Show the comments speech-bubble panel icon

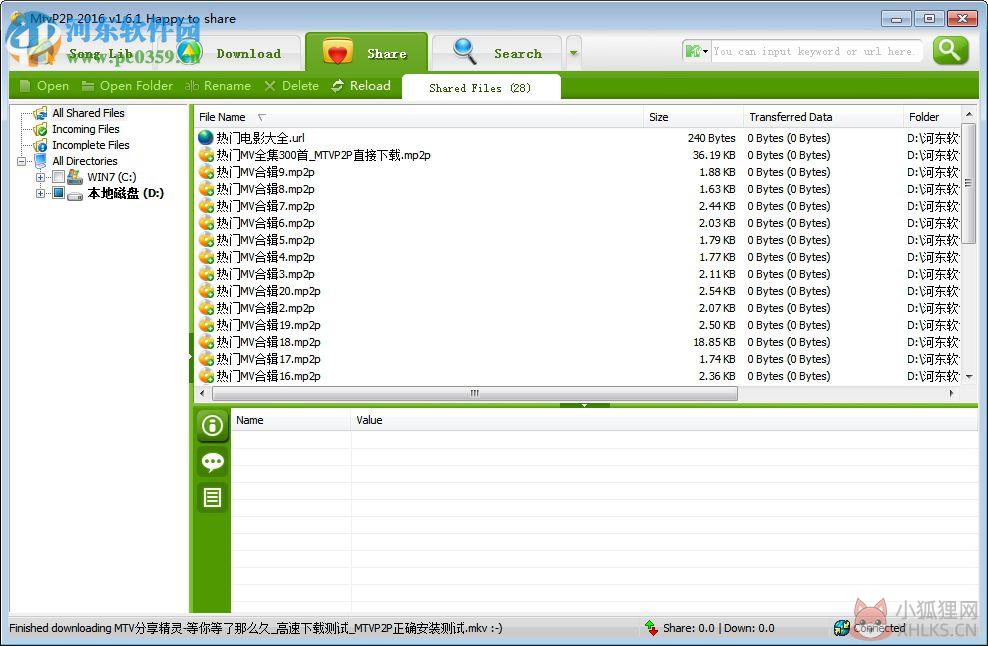[212, 462]
